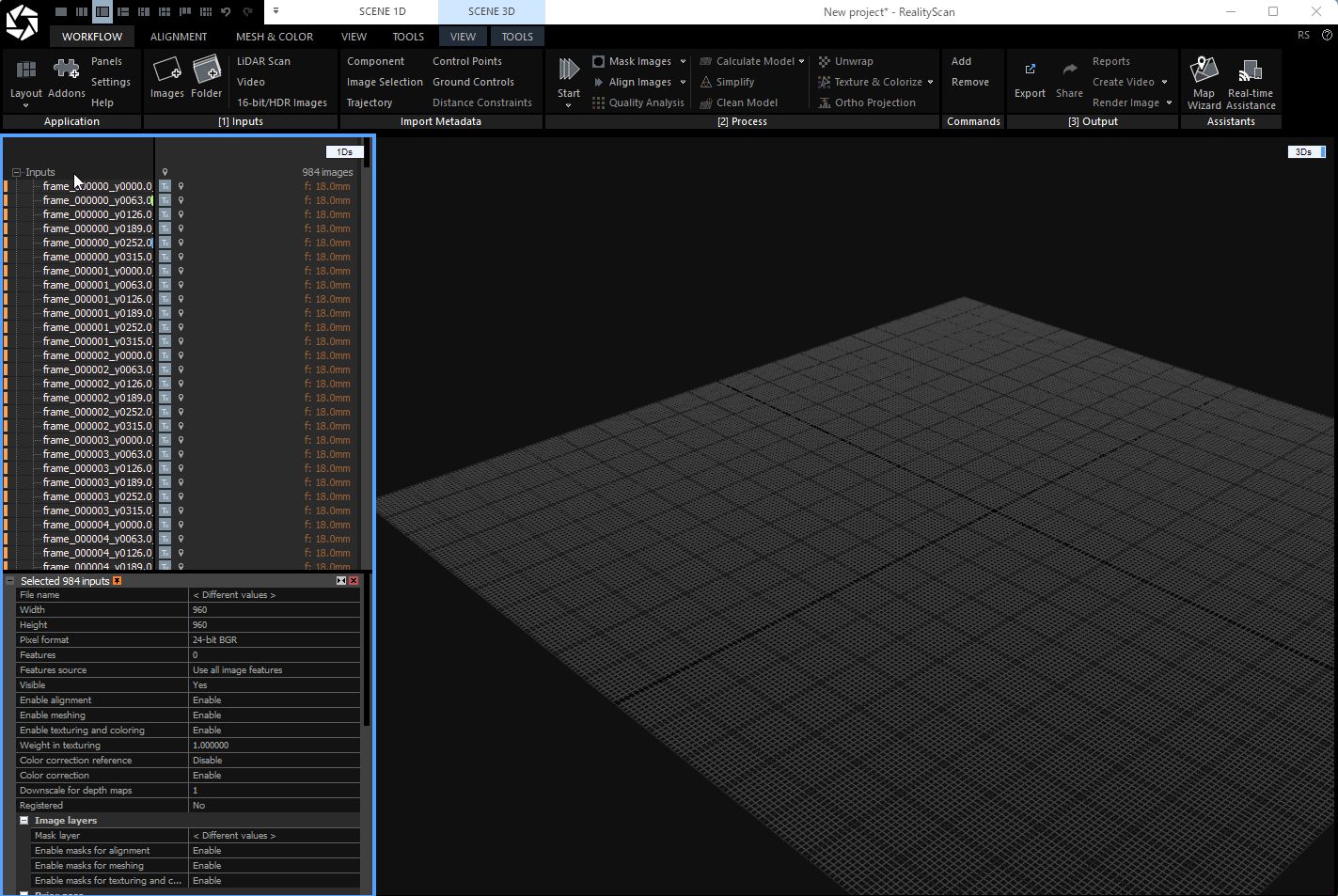The height and width of the screenshot is (896, 1338).
Task: Switch to the ALIGNMENT ribbon tab
Action: [179, 37]
